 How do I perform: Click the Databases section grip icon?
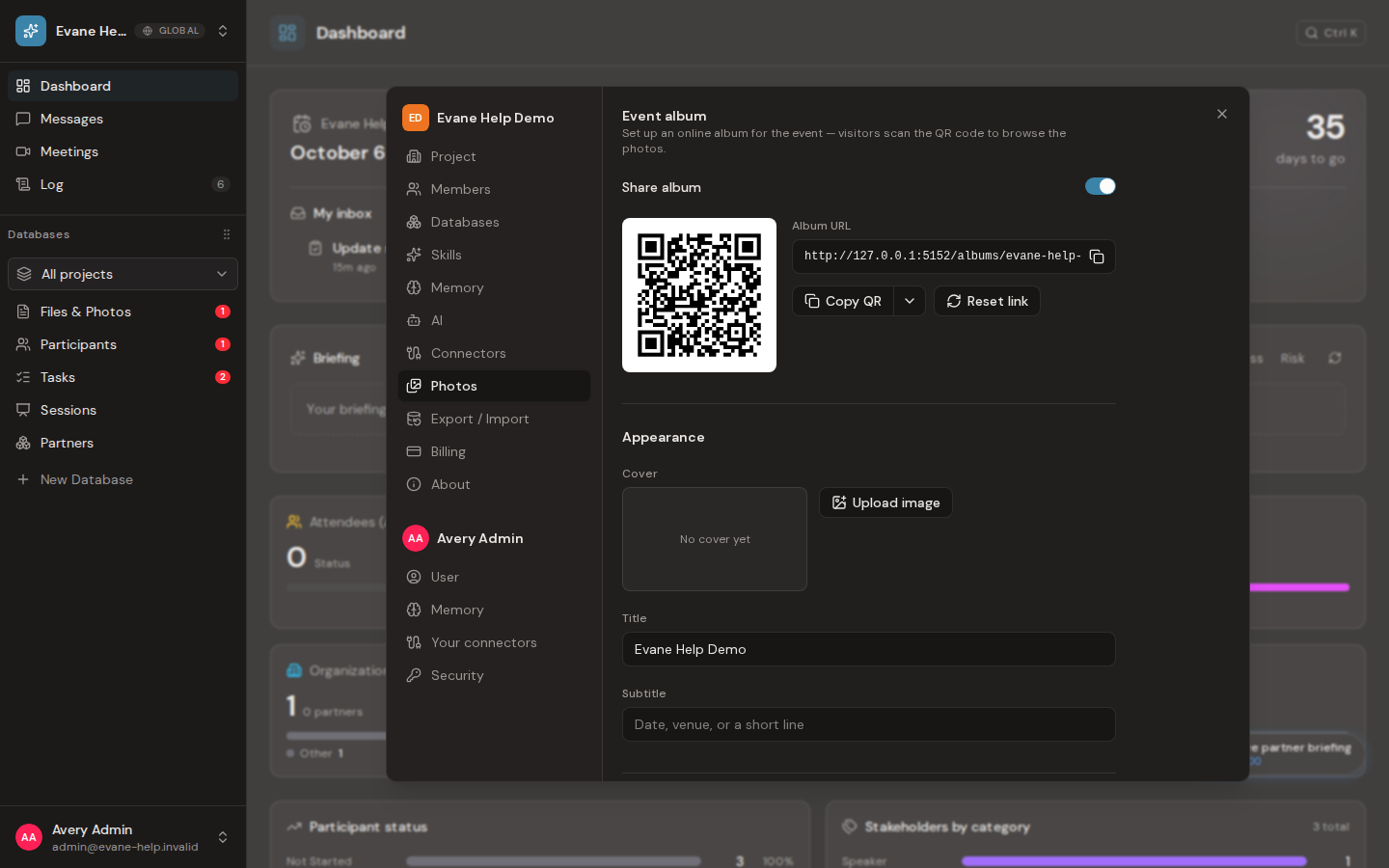click(227, 234)
